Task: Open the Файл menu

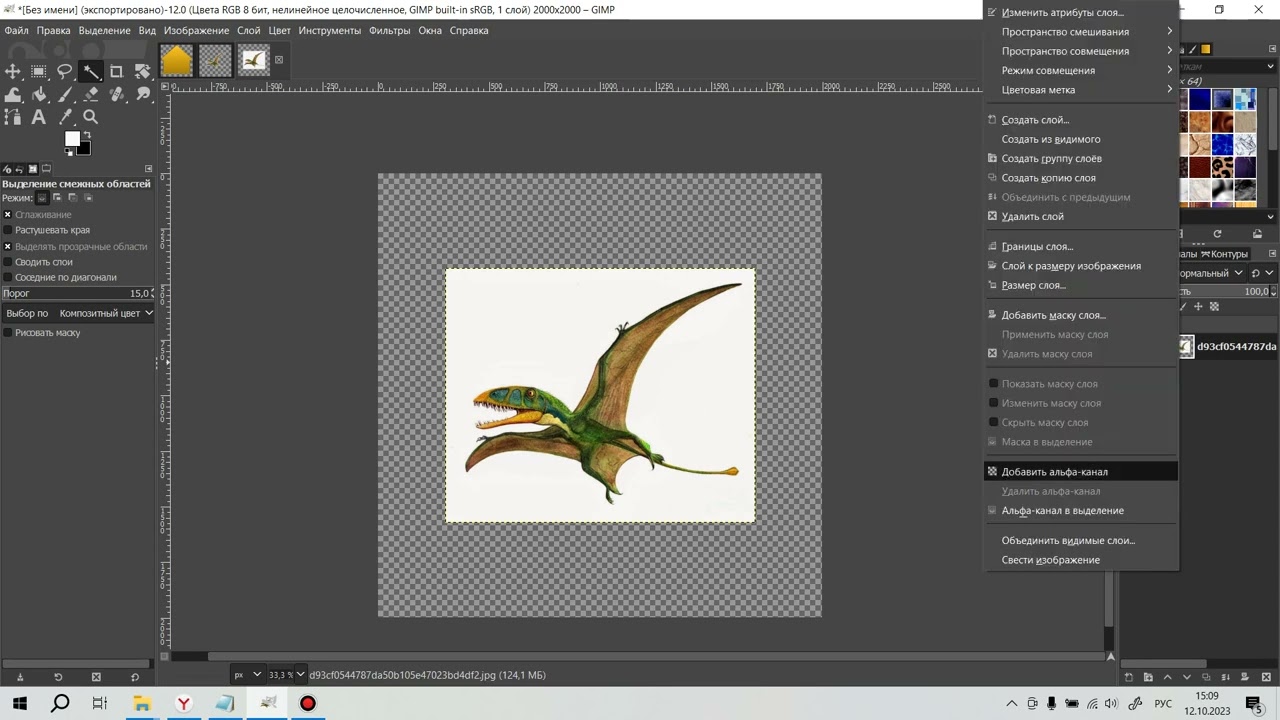Action: pos(16,31)
